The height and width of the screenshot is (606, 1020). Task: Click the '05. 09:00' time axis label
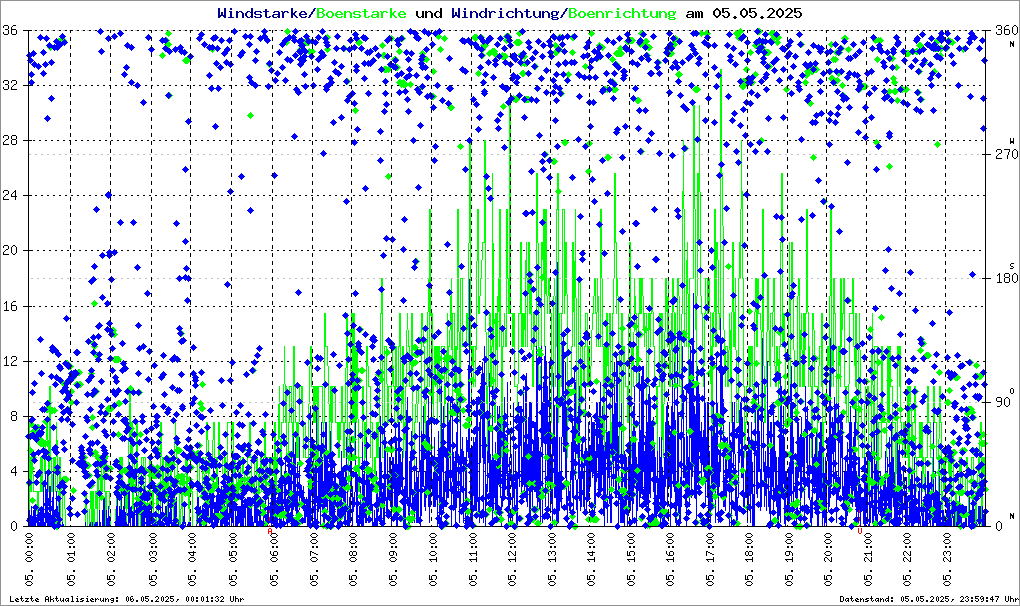pyautogui.click(x=394, y=558)
